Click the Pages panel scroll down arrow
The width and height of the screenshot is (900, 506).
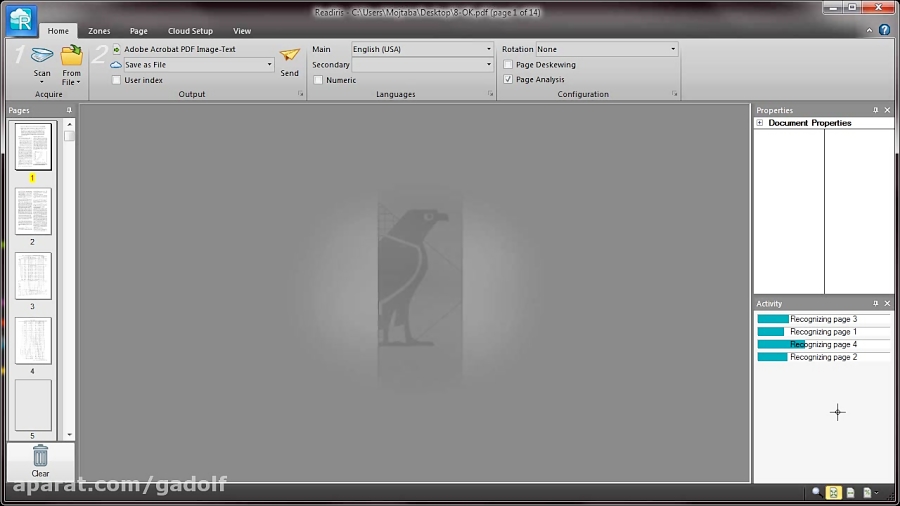(69, 435)
